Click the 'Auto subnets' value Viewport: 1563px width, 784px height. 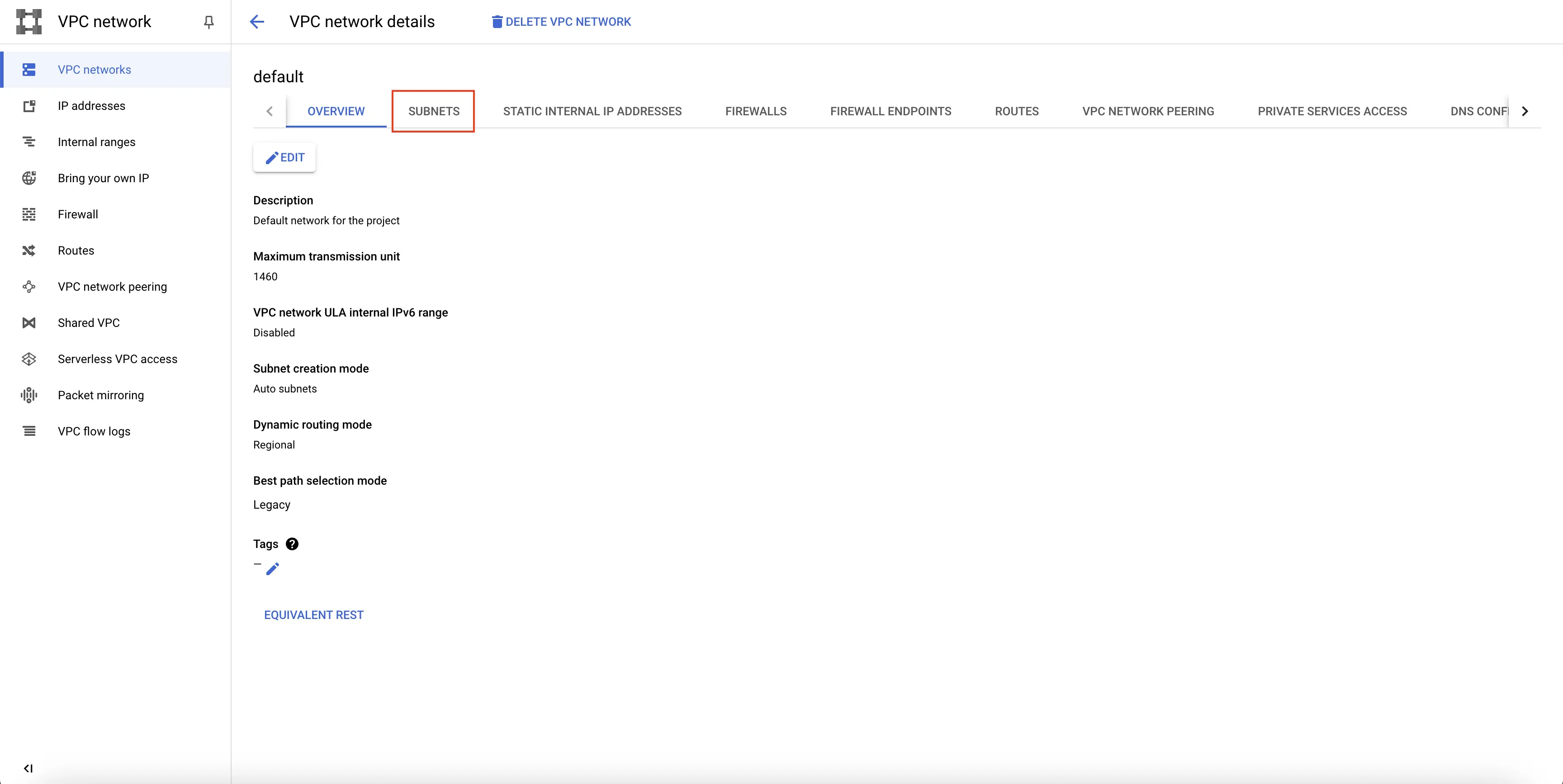[x=285, y=389]
